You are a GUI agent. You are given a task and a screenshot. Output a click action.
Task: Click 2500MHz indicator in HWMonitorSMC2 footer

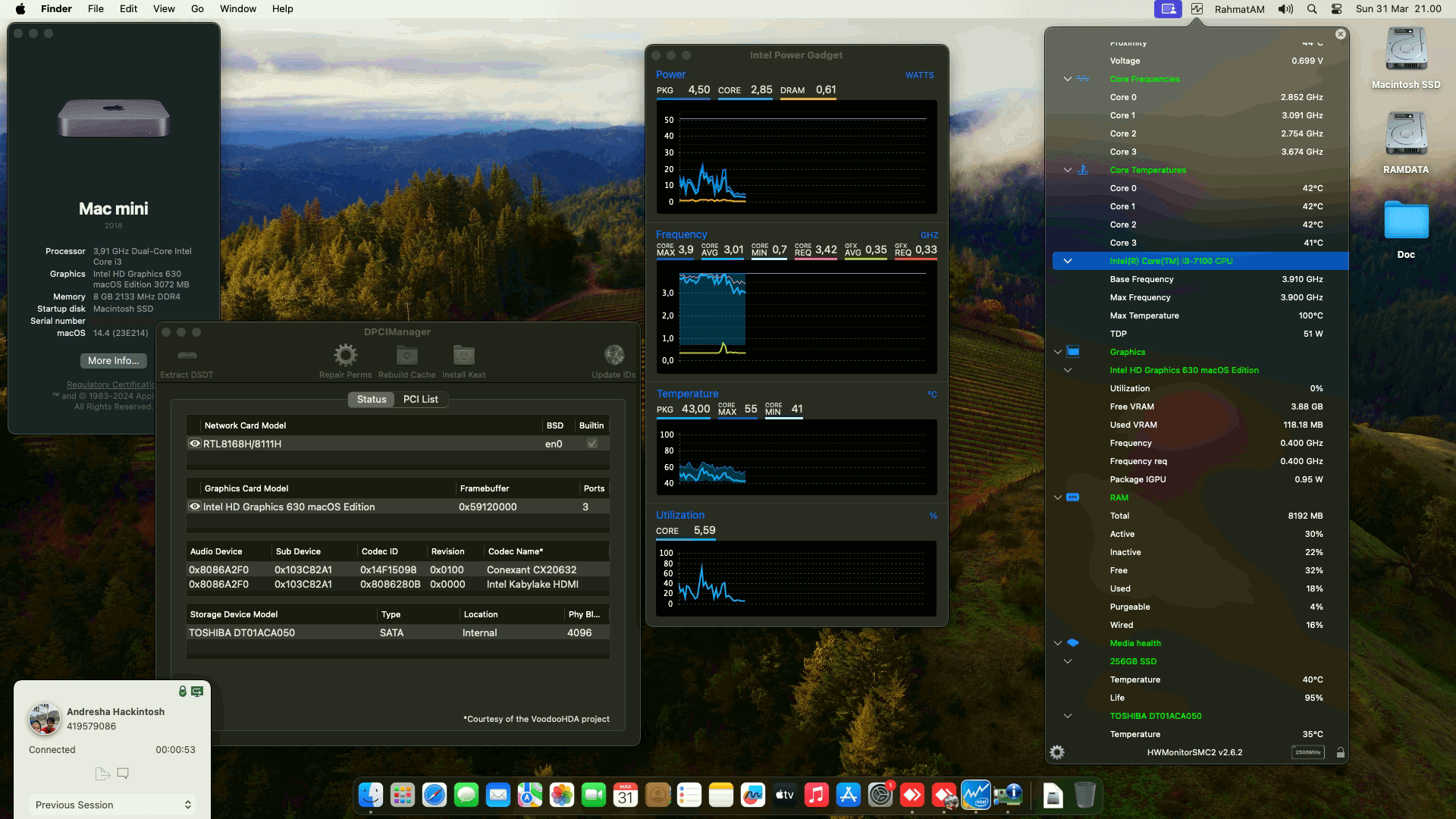tap(1307, 752)
